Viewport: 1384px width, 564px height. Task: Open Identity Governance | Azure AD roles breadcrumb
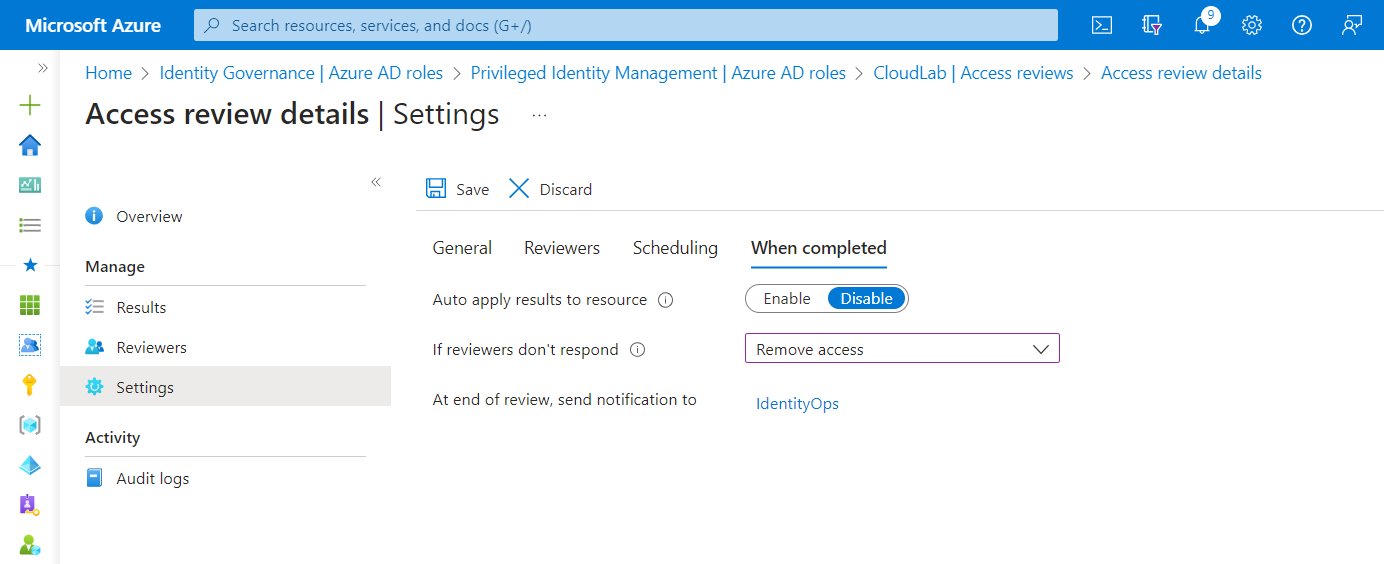click(x=301, y=73)
